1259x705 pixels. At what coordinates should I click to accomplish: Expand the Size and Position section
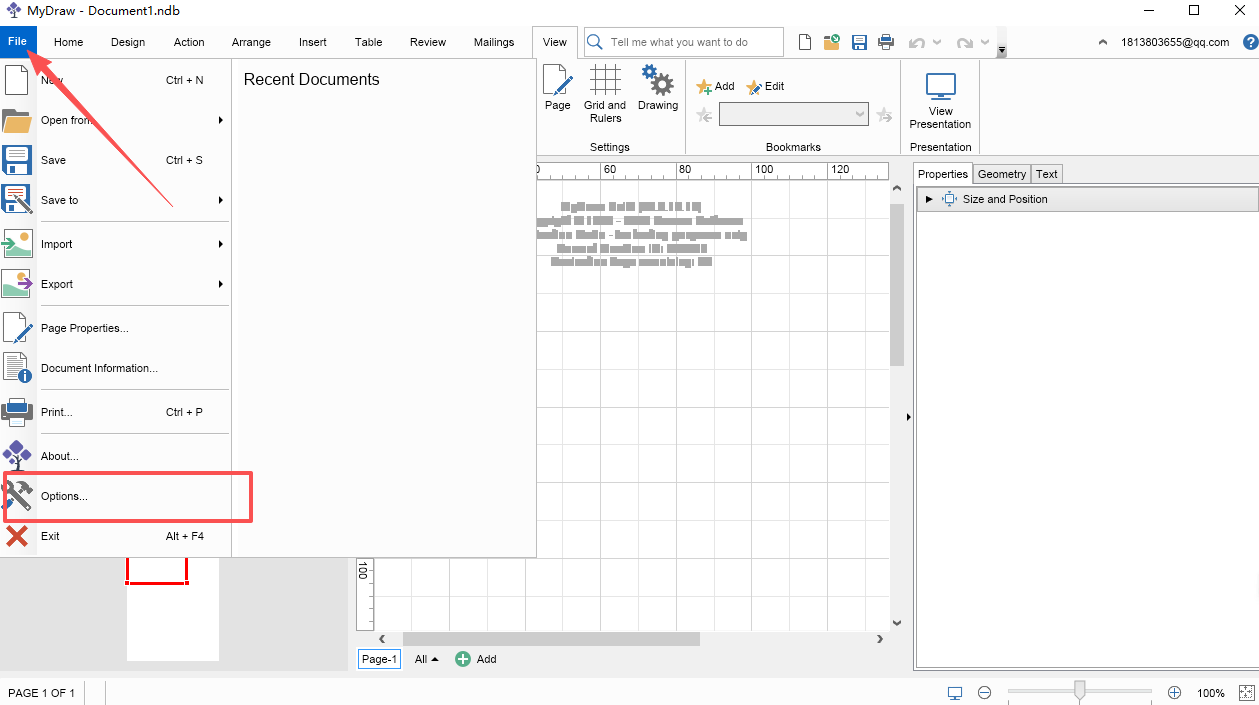tap(929, 199)
